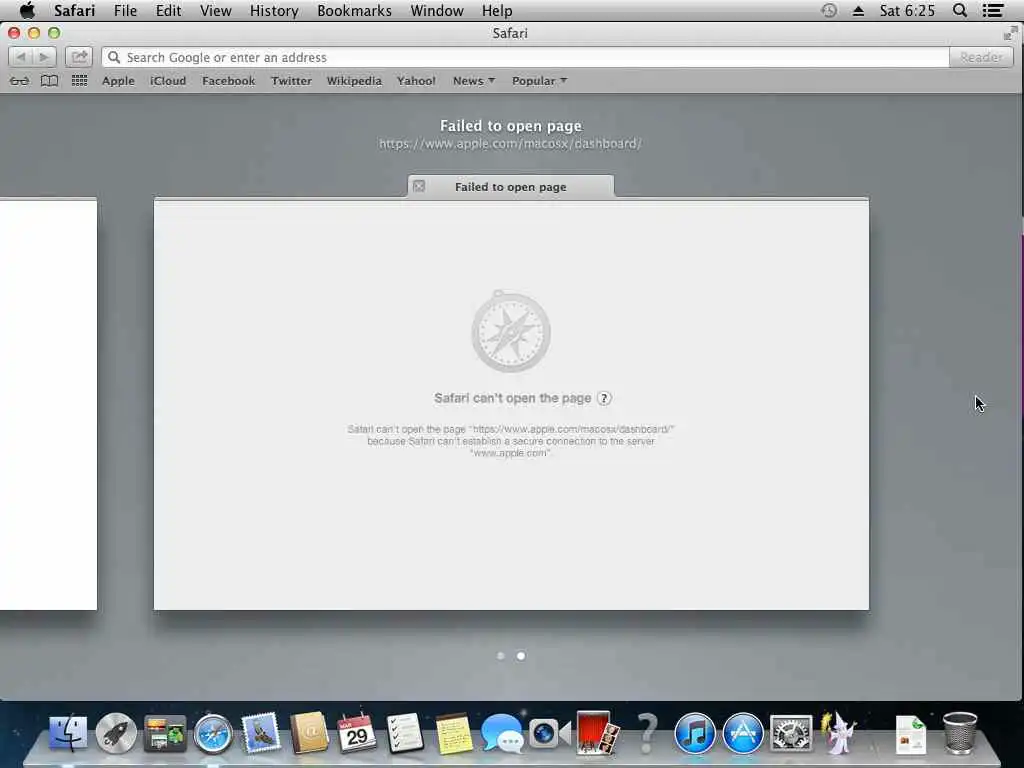Open the View menu
The height and width of the screenshot is (768, 1024).
(216, 10)
